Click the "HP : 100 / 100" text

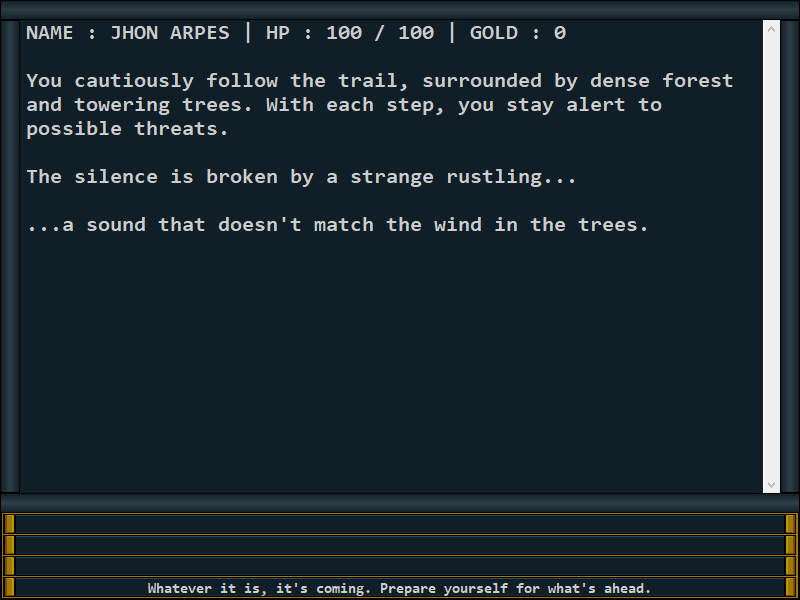point(350,33)
